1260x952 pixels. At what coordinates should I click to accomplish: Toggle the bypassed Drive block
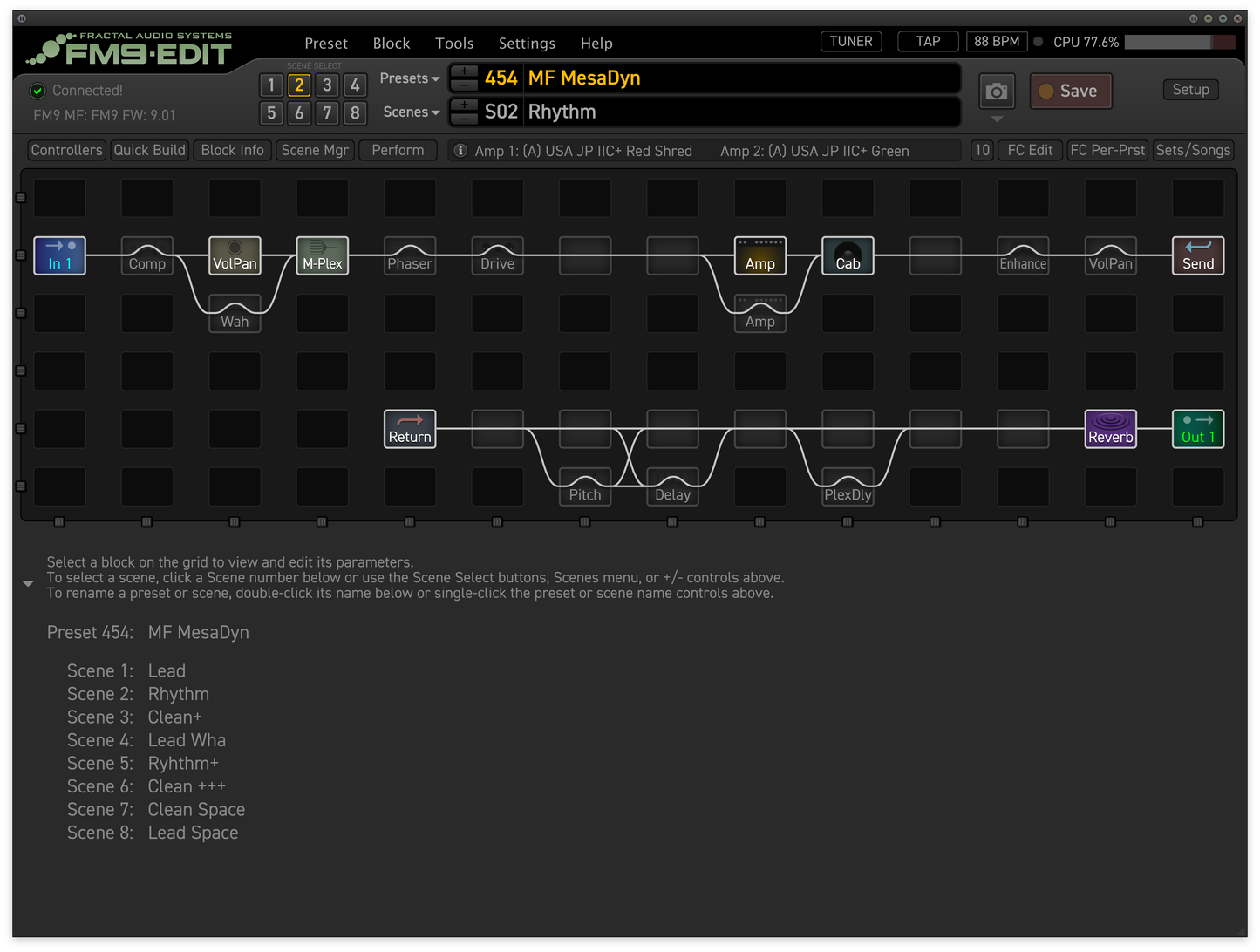(497, 255)
